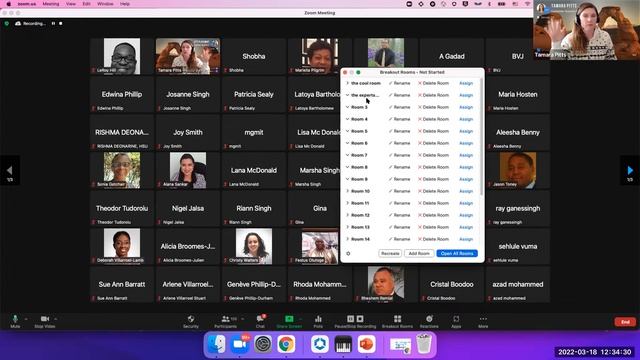
Task: Click the breakout rooms list scrollbar
Action: click(x=482, y=137)
